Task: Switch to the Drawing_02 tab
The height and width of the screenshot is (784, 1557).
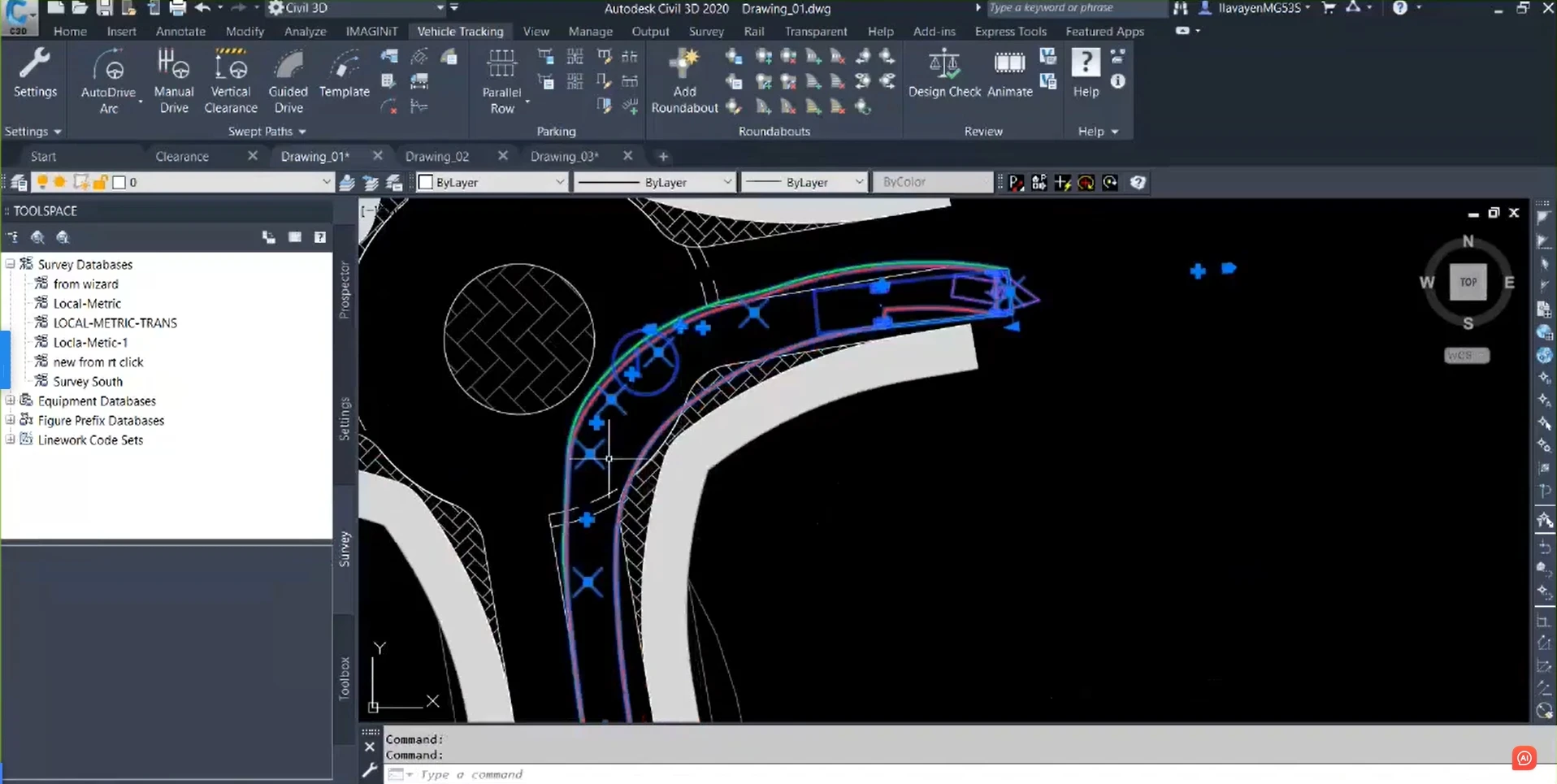Action: (439, 156)
